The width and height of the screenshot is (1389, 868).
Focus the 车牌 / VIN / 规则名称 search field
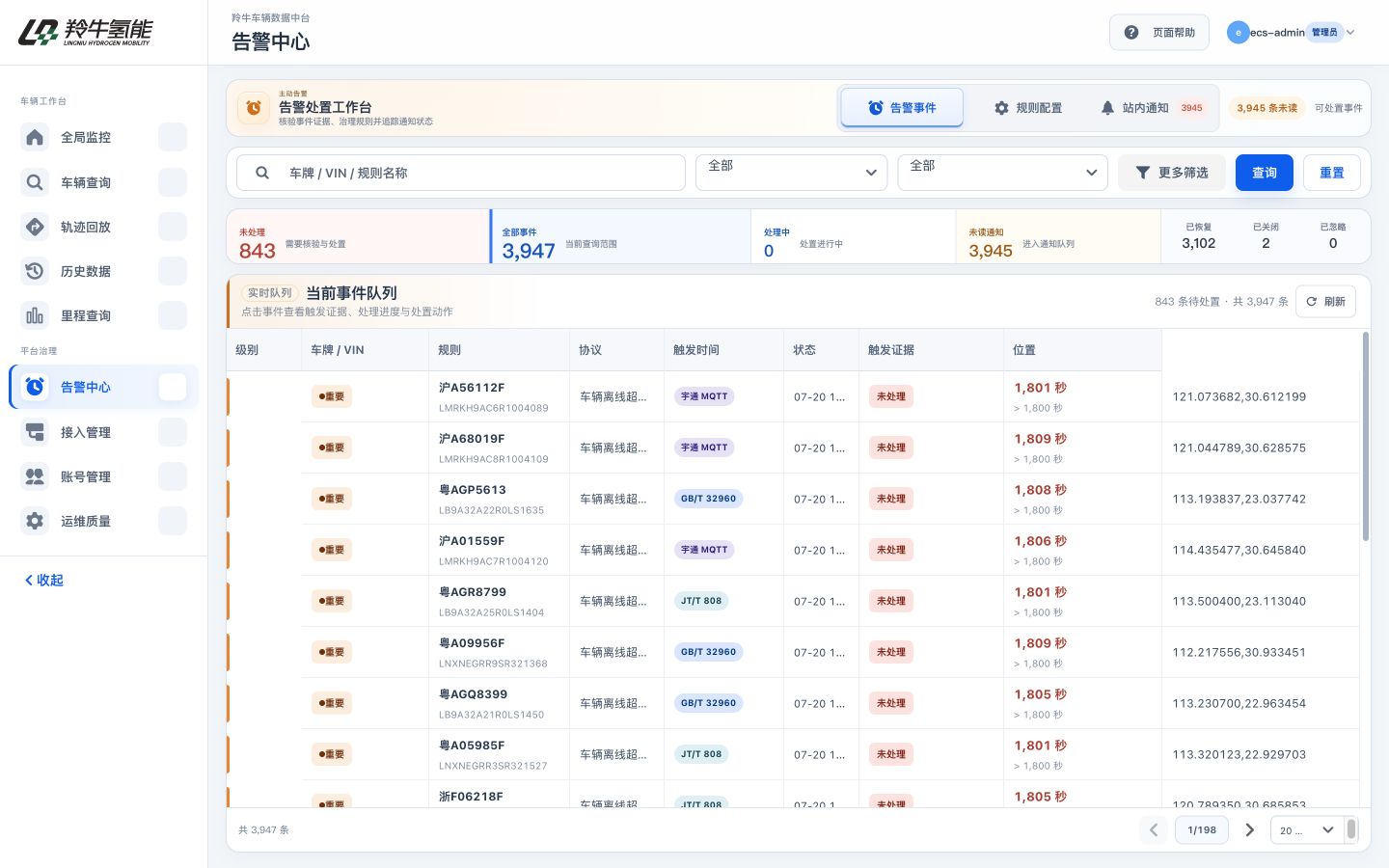(461, 173)
